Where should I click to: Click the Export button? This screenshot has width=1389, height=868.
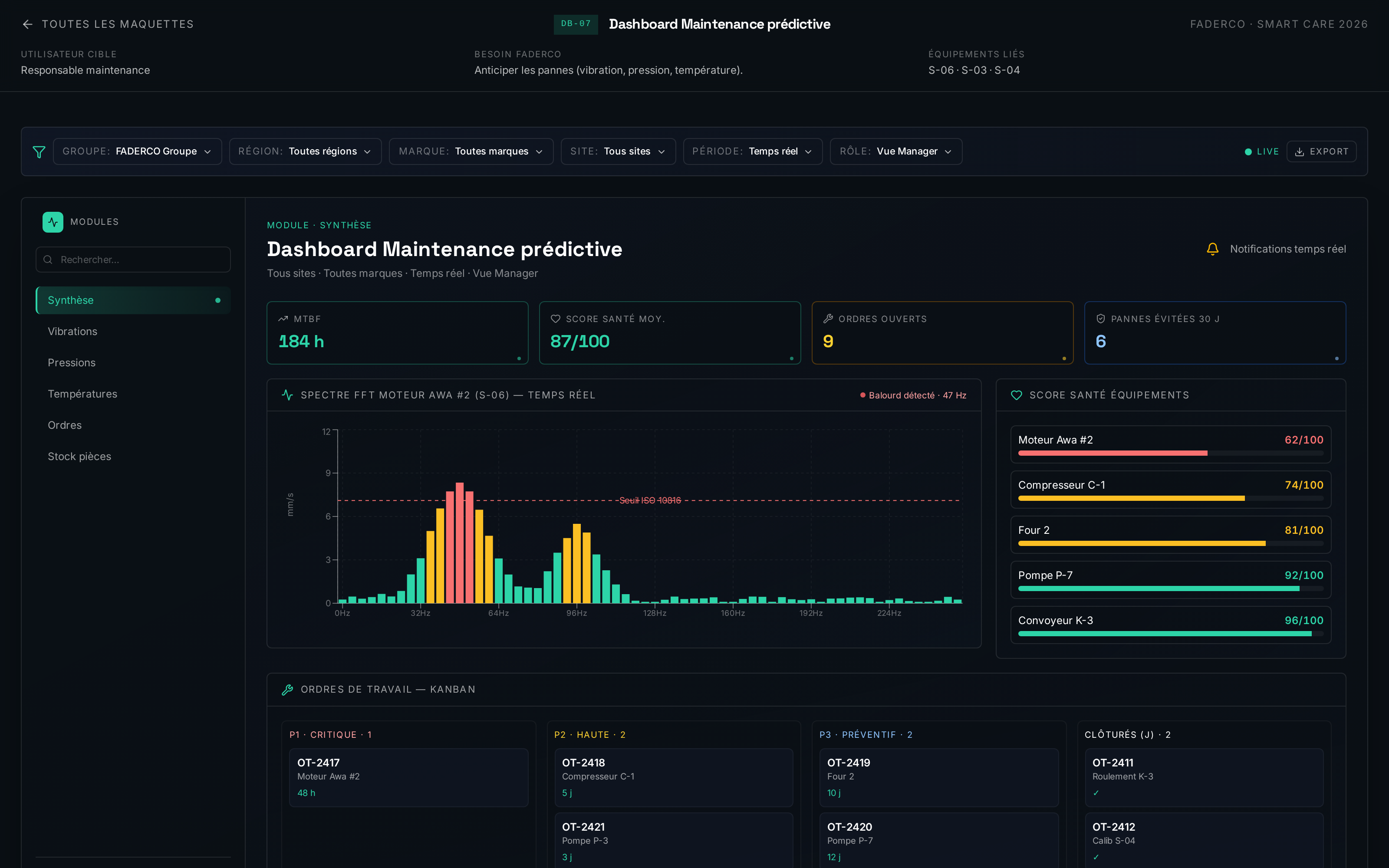click(1321, 151)
